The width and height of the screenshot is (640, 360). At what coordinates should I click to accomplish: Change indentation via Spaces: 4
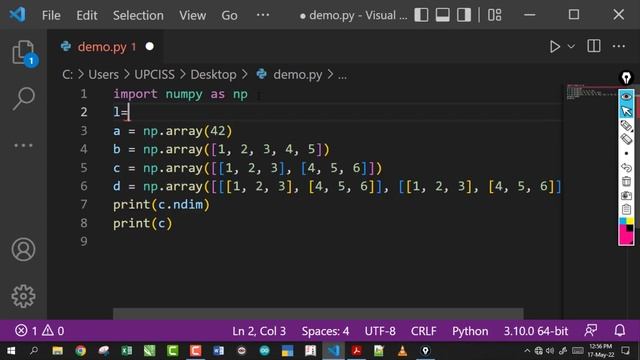click(325, 331)
